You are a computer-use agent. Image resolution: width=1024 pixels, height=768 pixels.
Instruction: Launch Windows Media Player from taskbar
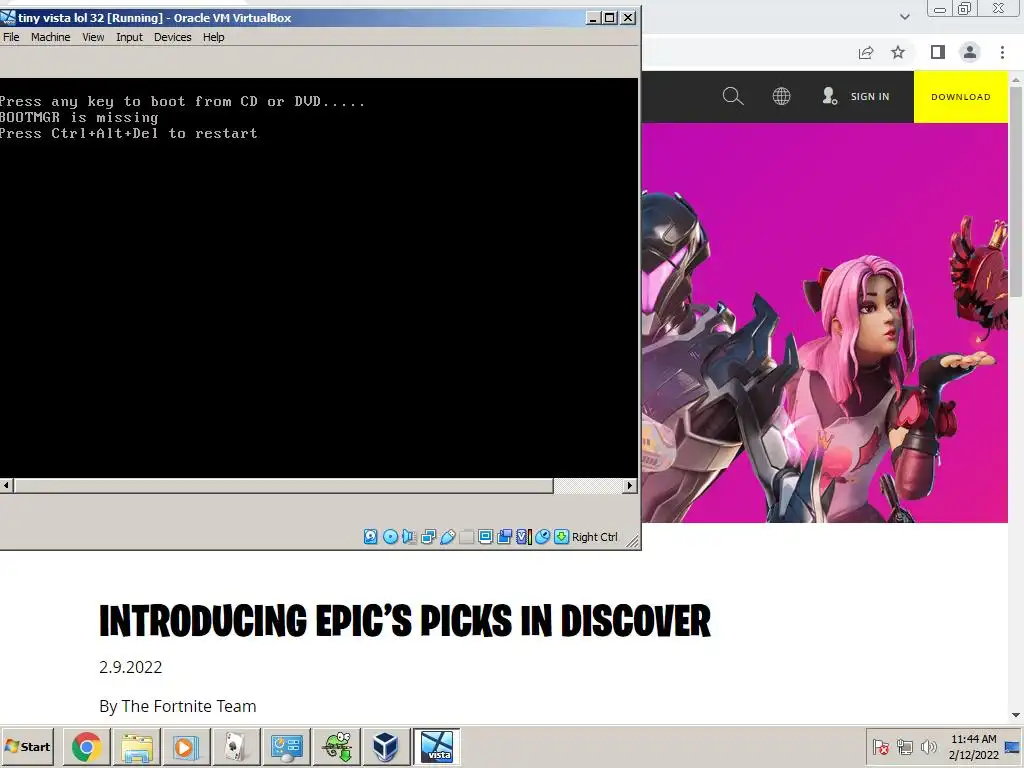click(x=185, y=746)
